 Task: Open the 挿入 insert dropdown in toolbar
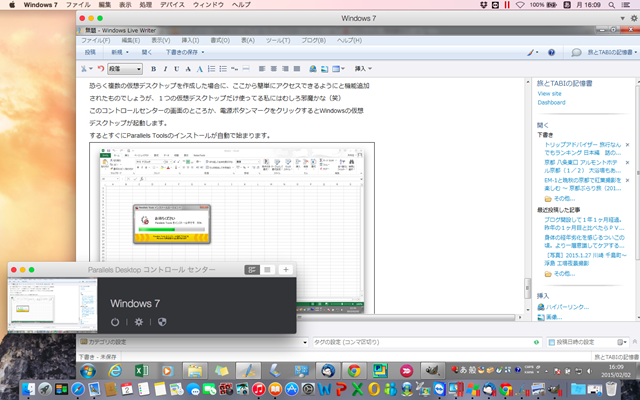(363, 69)
